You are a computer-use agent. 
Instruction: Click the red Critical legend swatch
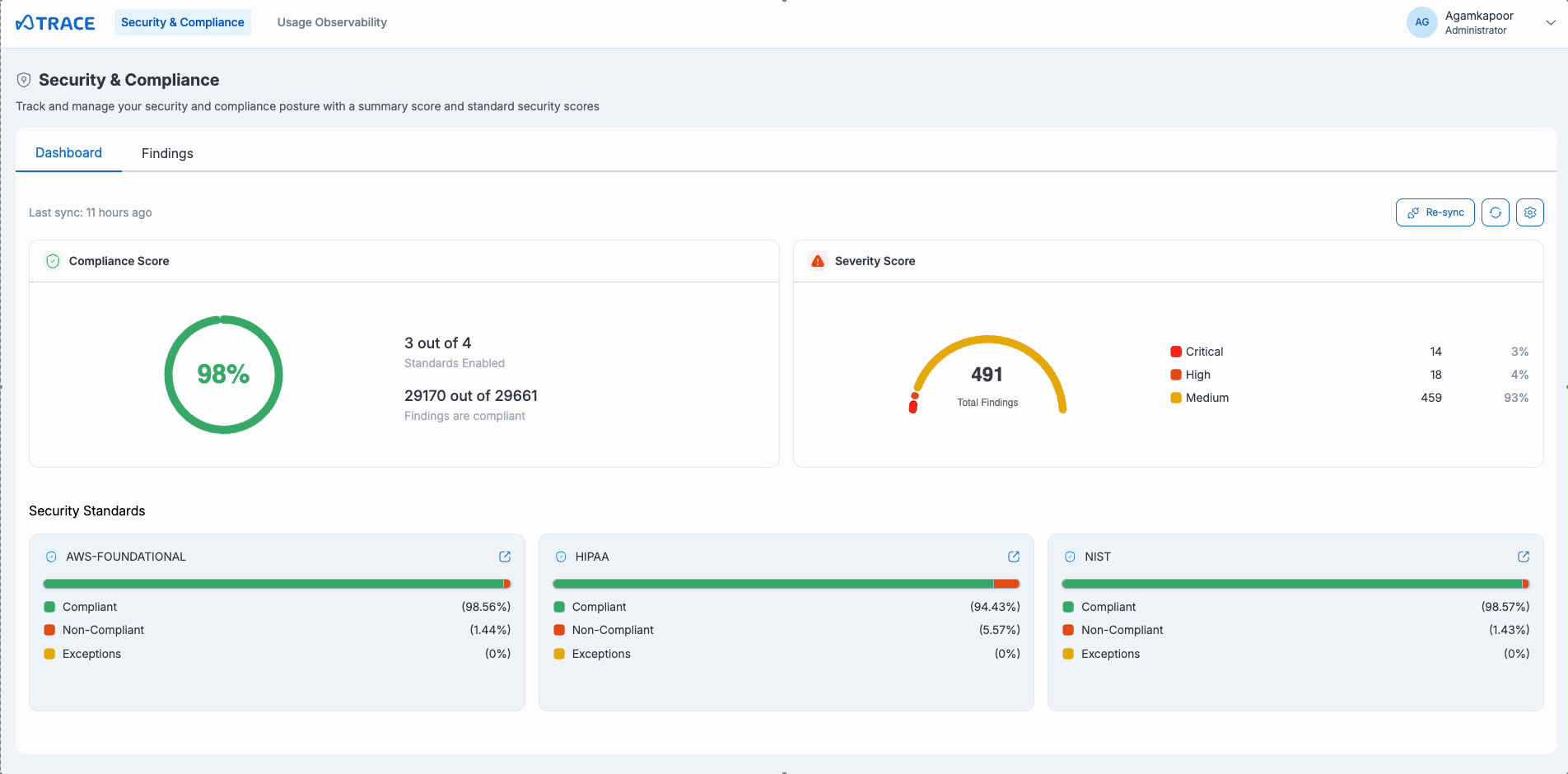coord(1175,351)
